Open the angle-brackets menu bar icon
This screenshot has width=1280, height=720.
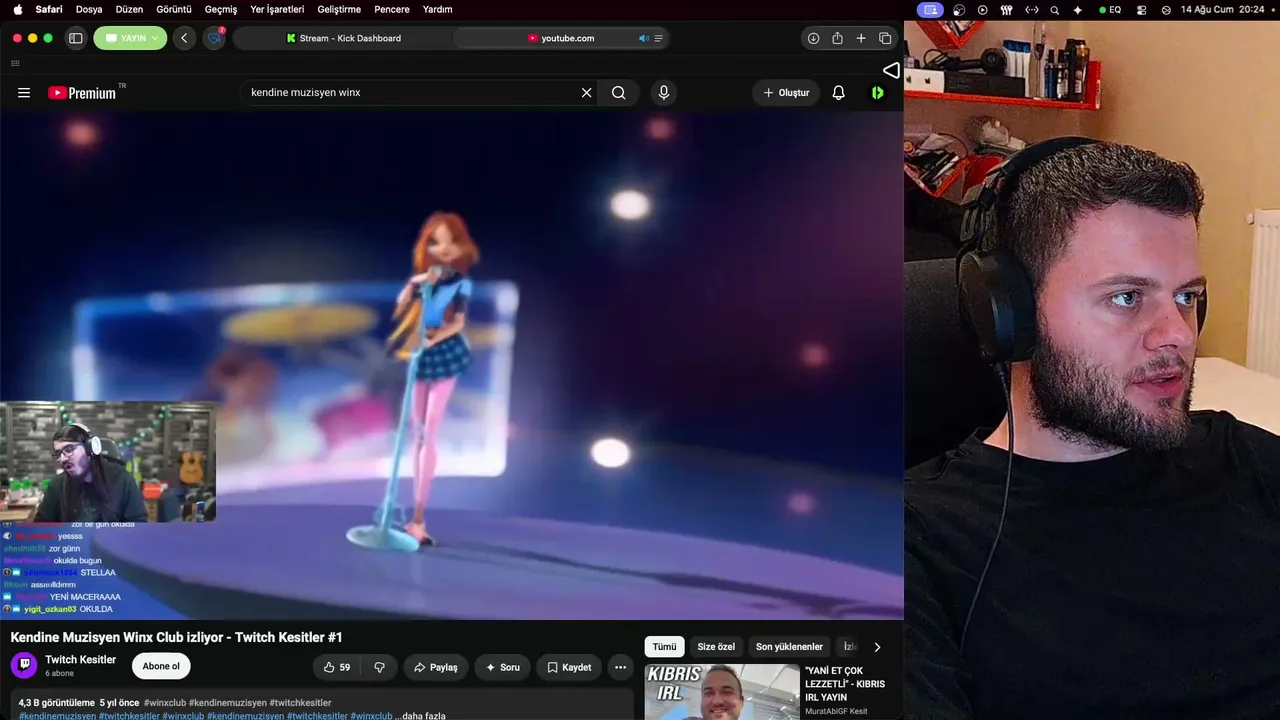point(1031,9)
